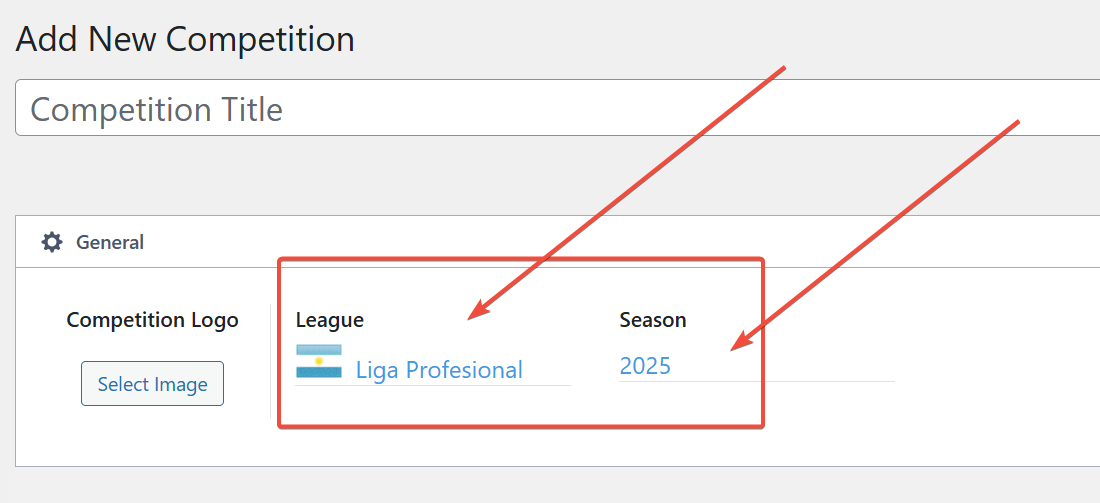Screen dimensions: 1100x503
Task: Click the Season field label
Action: [652, 321]
